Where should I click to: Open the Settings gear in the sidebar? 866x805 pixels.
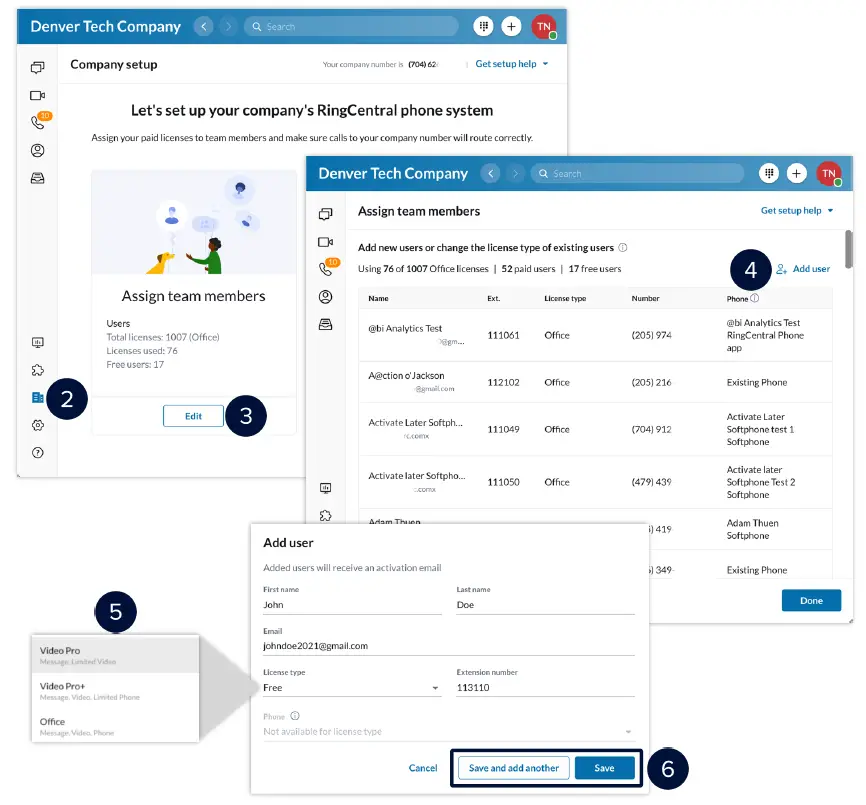[35, 424]
